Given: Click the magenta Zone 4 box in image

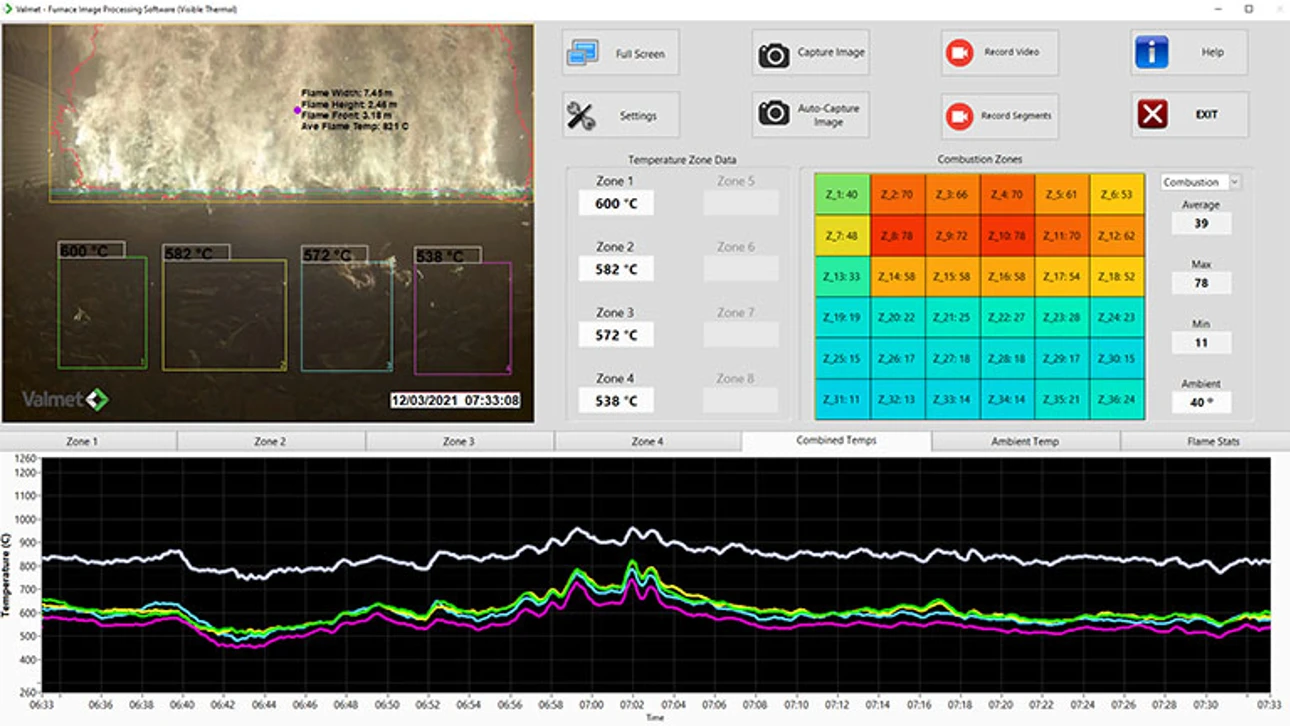Looking at the screenshot, I should point(463,318).
